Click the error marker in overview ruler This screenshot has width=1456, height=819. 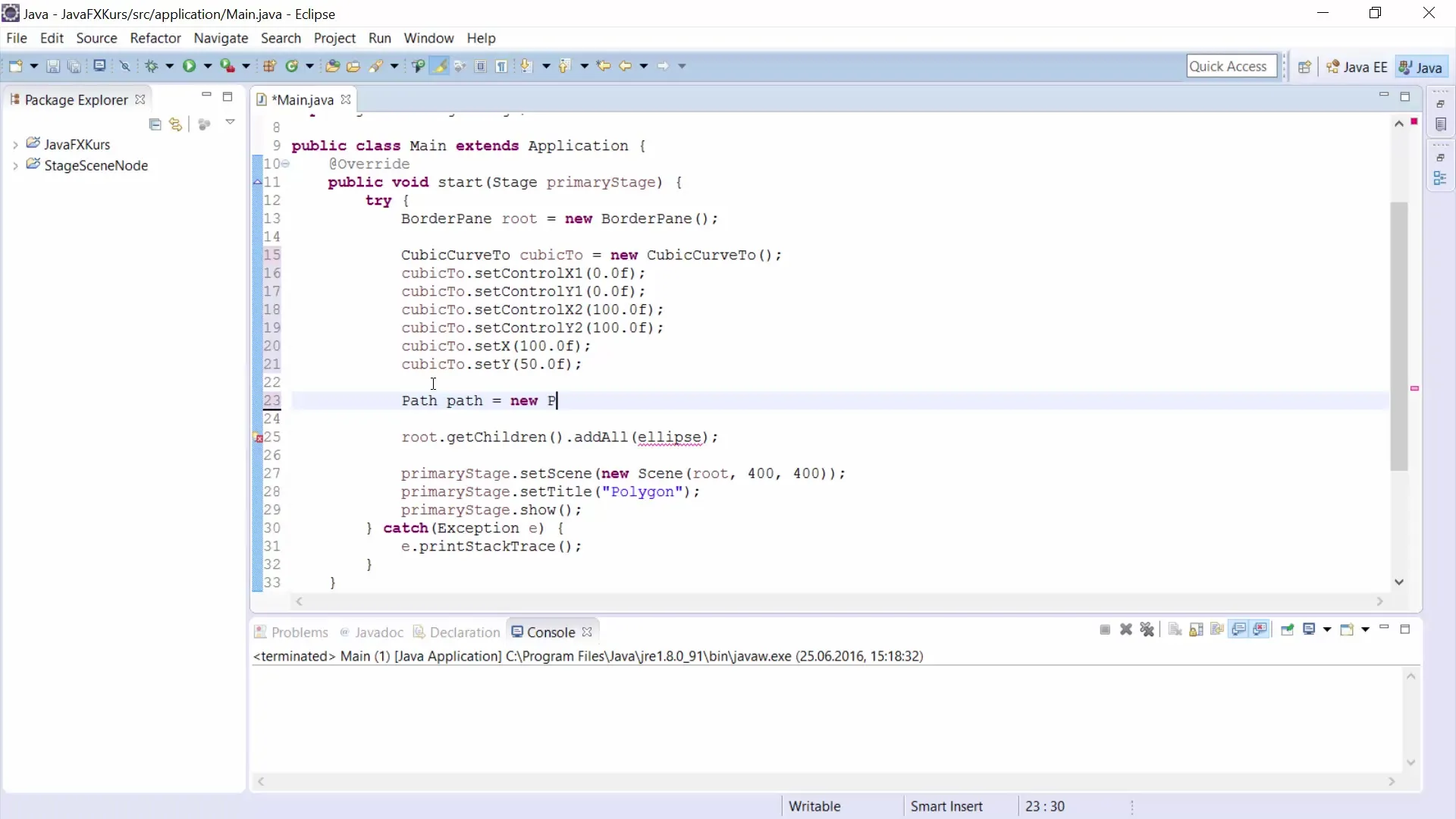point(1414,388)
